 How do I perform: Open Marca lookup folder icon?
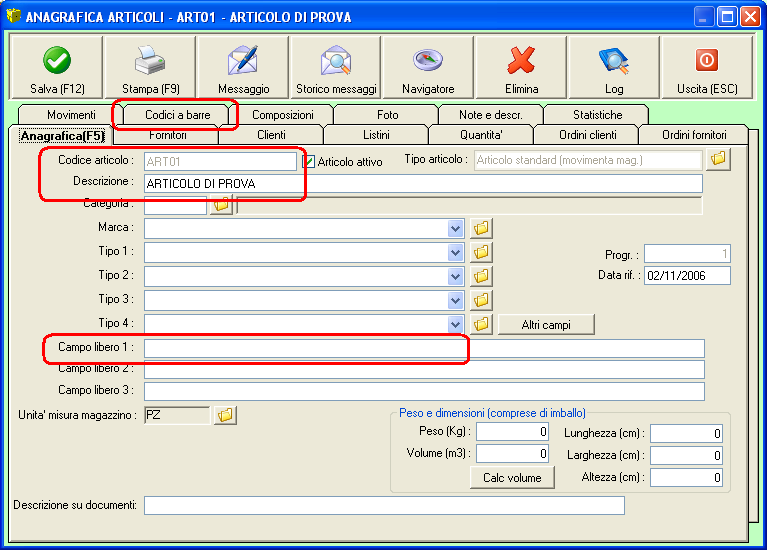pyautogui.click(x=481, y=228)
